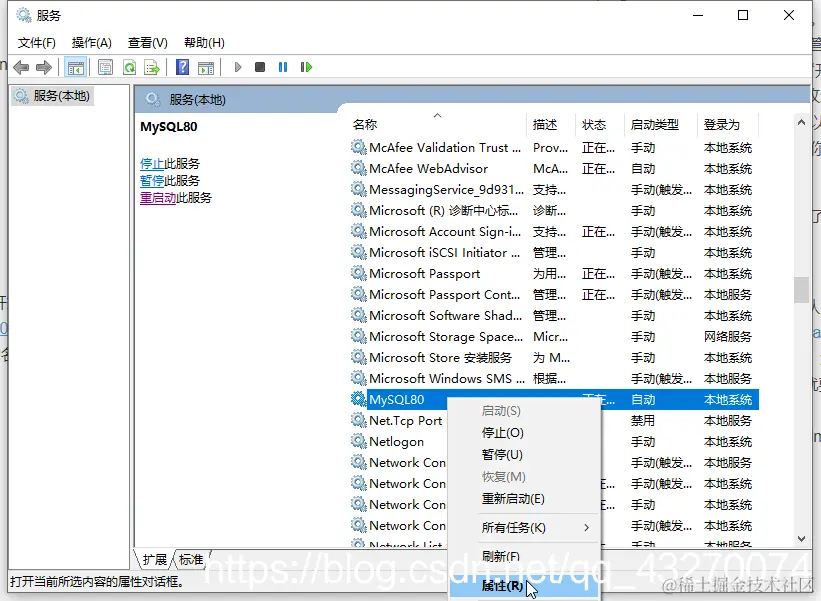Image resolution: width=821 pixels, height=601 pixels.
Task: Click the Services app icon in title bar
Action: click(x=24, y=15)
